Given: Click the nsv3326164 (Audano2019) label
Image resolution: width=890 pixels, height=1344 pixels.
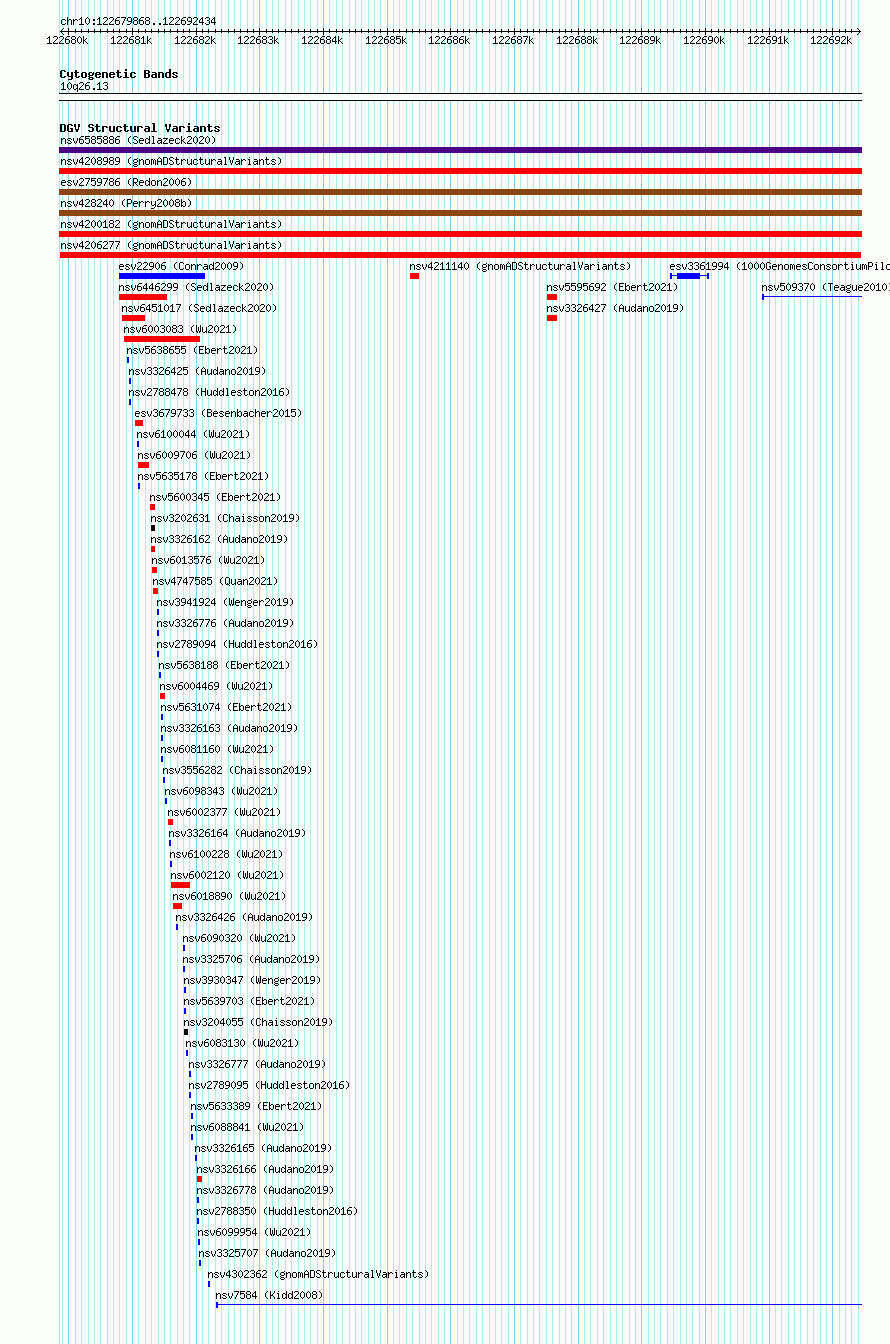Looking at the screenshot, I should (237, 833).
